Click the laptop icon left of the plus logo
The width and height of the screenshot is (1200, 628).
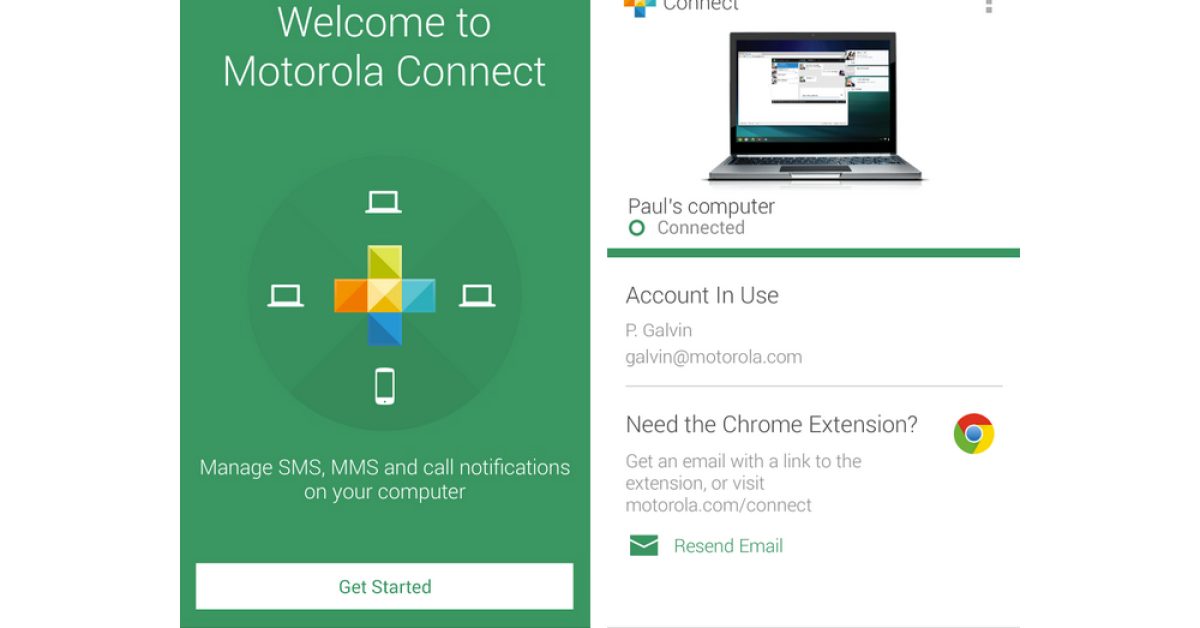click(286, 296)
